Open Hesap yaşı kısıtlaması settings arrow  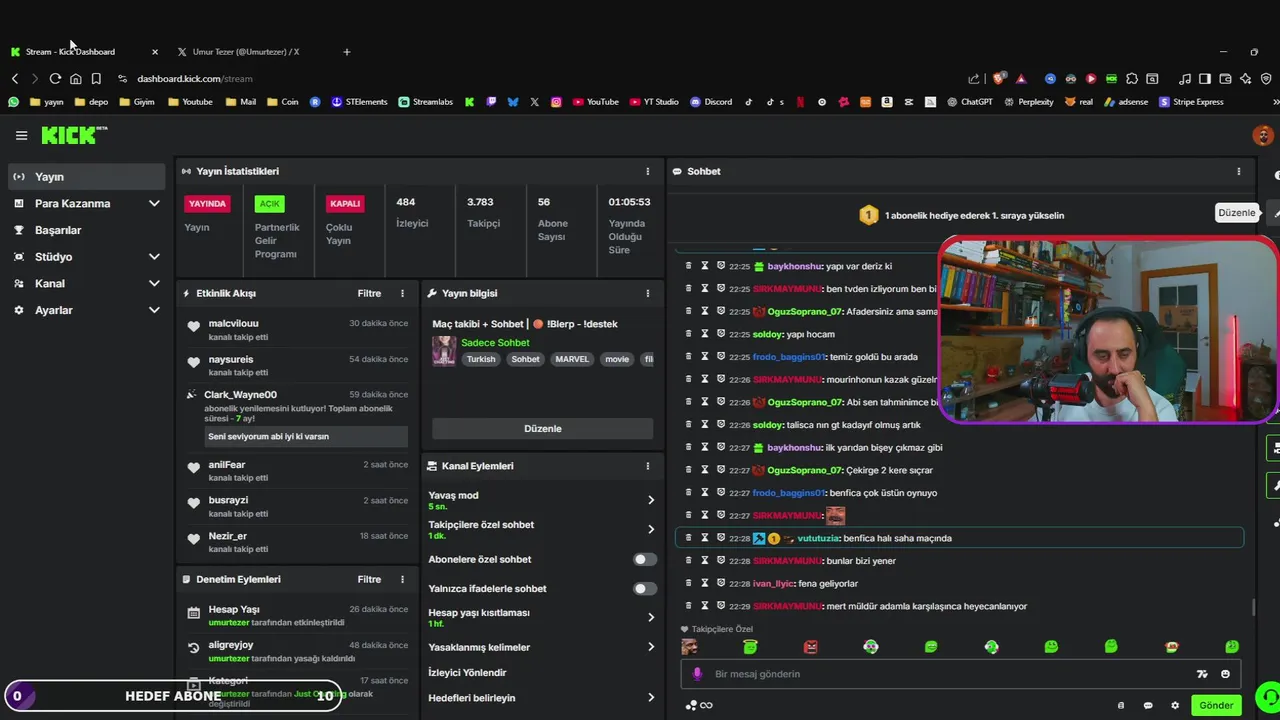pyautogui.click(x=651, y=617)
